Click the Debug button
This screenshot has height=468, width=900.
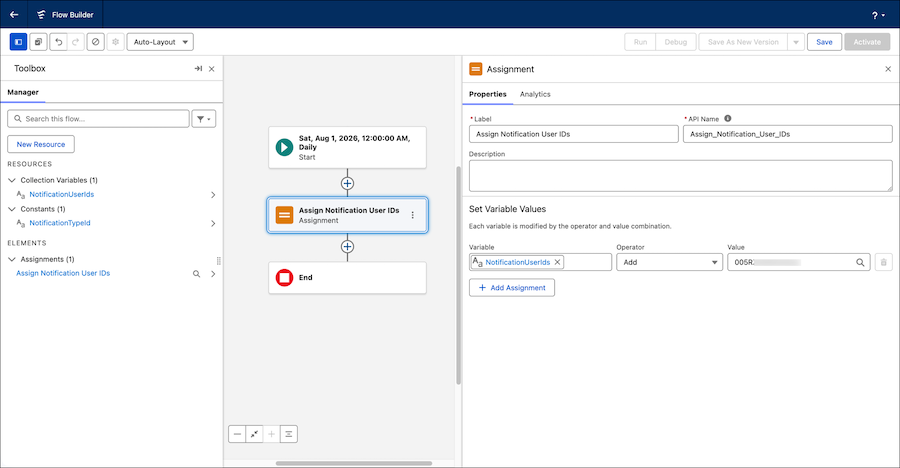(x=676, y=42)
